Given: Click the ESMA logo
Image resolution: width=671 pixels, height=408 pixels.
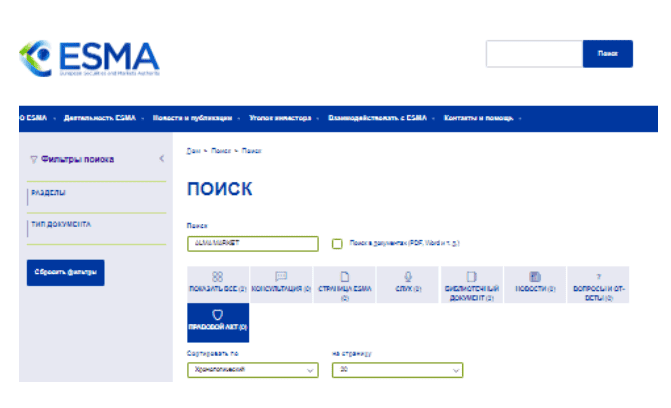Looking at the screenshot, I should pos(89,59).
